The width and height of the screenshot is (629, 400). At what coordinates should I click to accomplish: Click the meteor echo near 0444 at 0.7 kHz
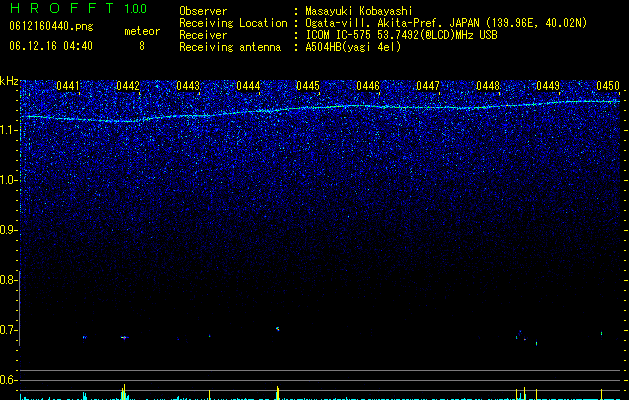click(x=277, y=329)
